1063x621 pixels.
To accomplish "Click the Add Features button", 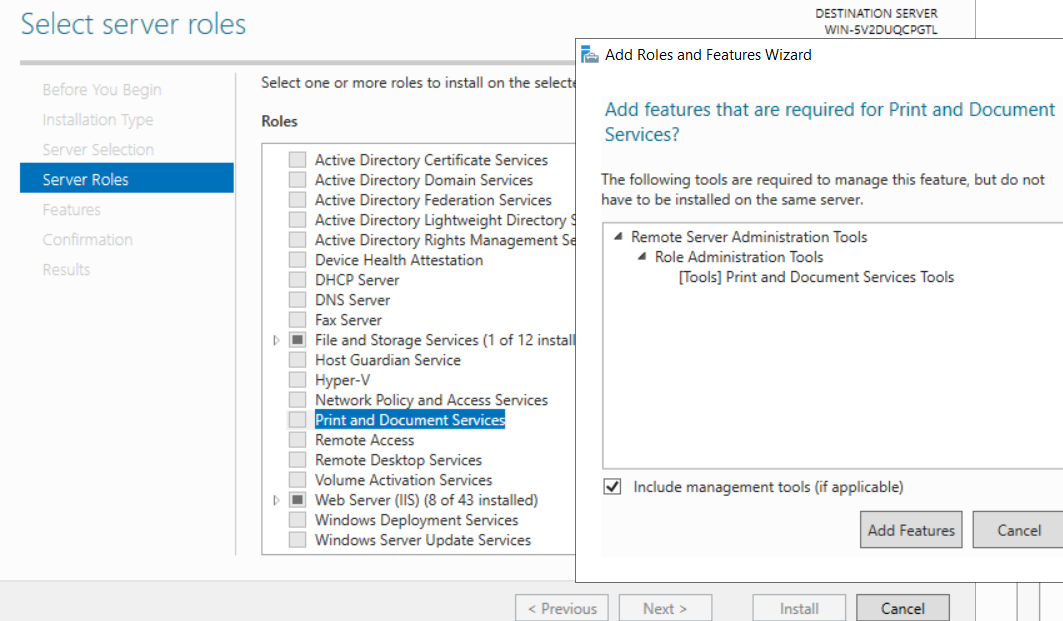I will [911, 530].
